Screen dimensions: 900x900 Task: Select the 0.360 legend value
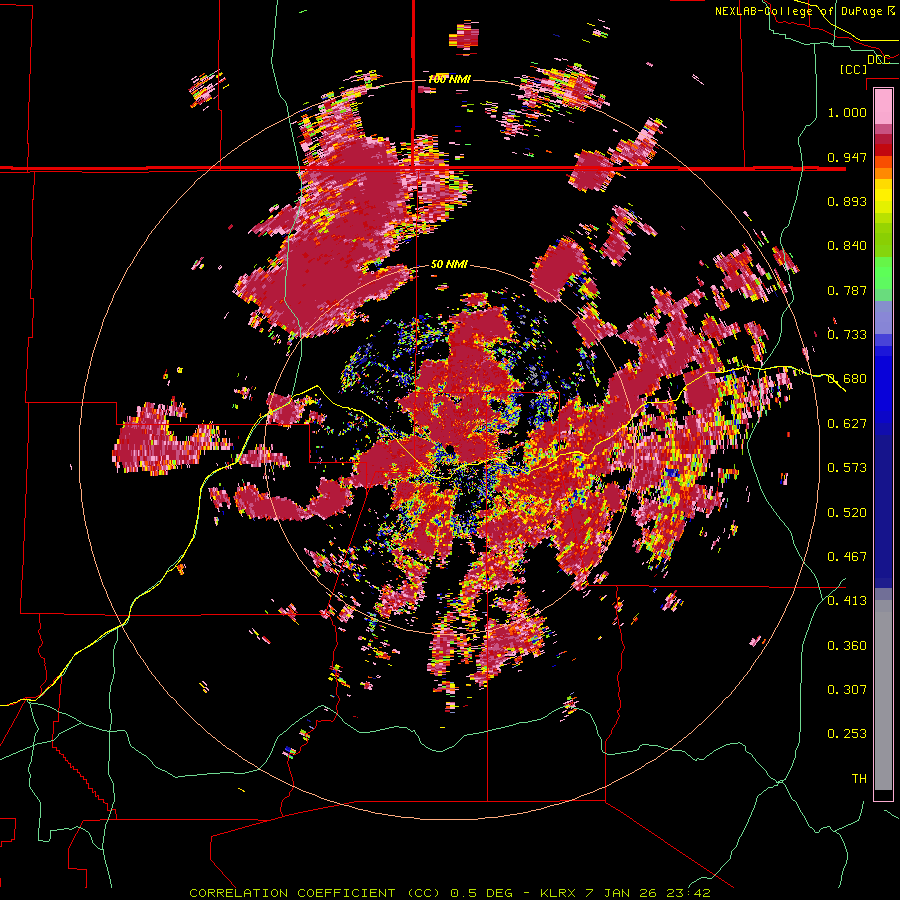(x=847, y=646)
